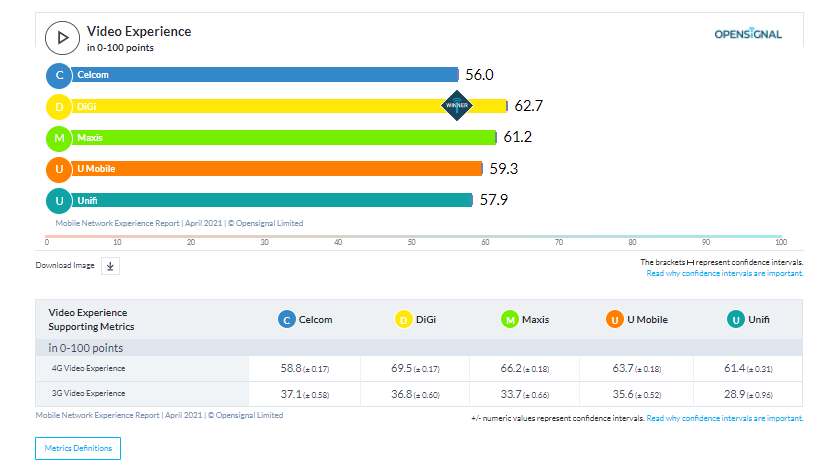837x472 pixels.
Task: Click the DiGi 'D' icon in chart
Action: click(60, 106)
